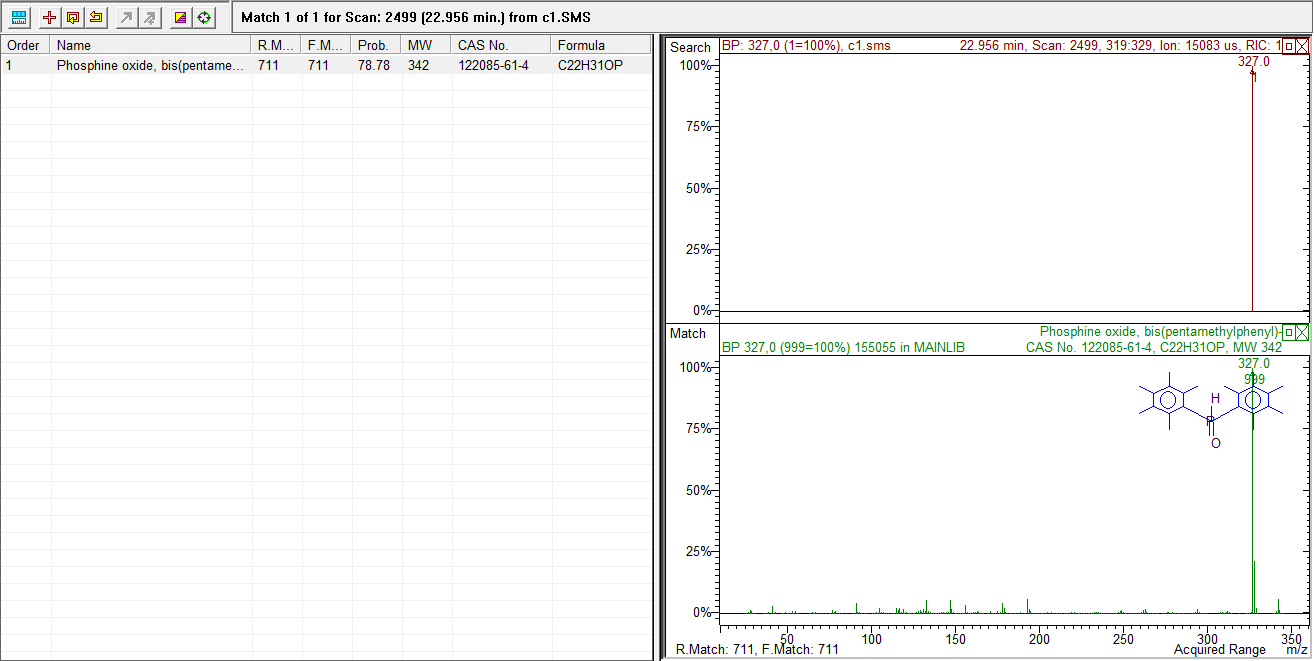Screen dimensions: 1314x661
Task: Maximize the Search spectrum plot
Action: click(x=1289, y=46)
